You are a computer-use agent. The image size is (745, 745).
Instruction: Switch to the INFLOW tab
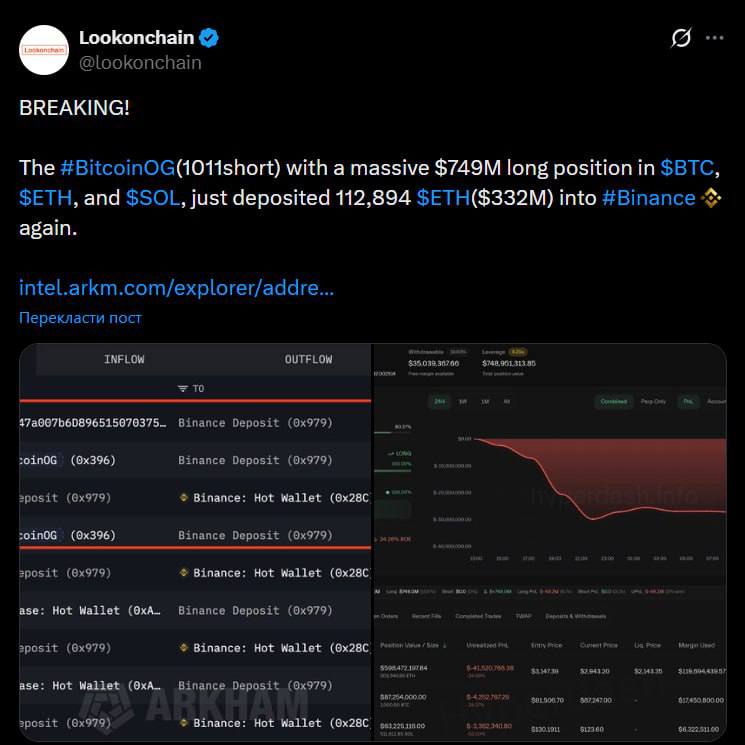124,359
